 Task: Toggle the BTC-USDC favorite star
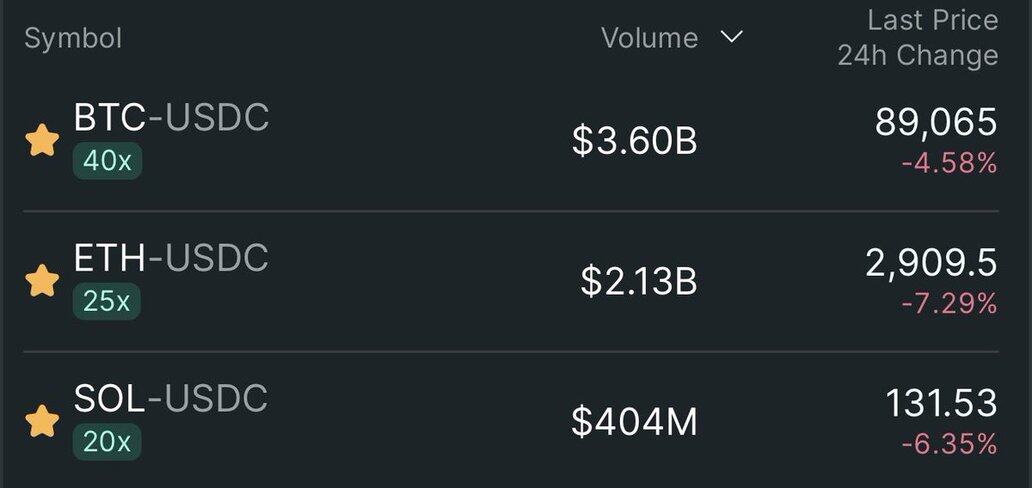pos(42,141)
